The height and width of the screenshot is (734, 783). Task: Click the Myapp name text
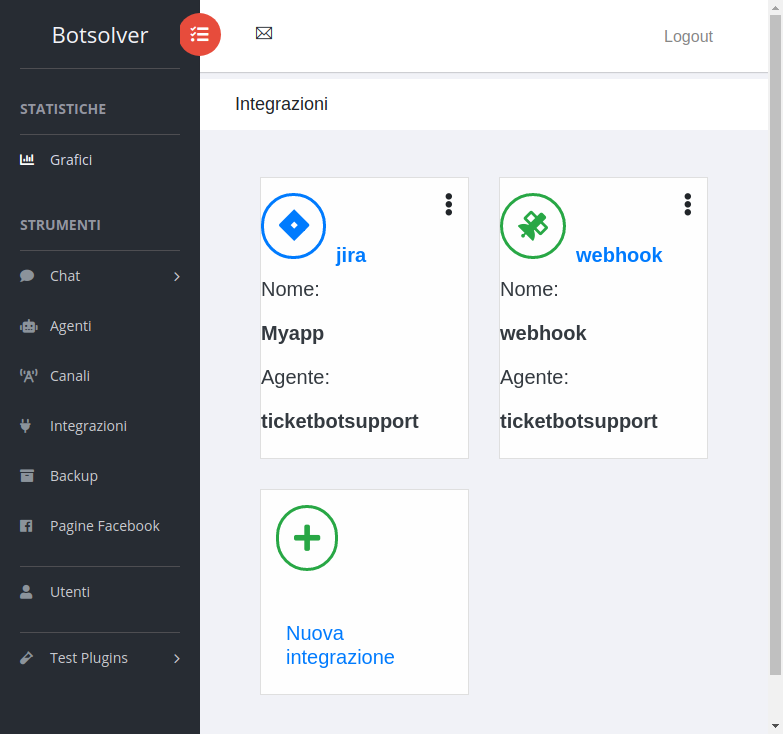click(293, 334)
